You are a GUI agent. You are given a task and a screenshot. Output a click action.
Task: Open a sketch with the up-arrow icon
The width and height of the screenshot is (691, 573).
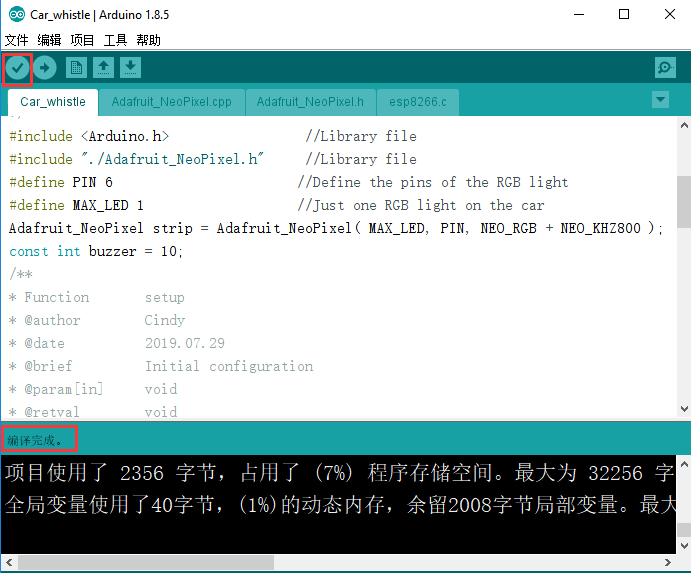(x=104, y=67)
